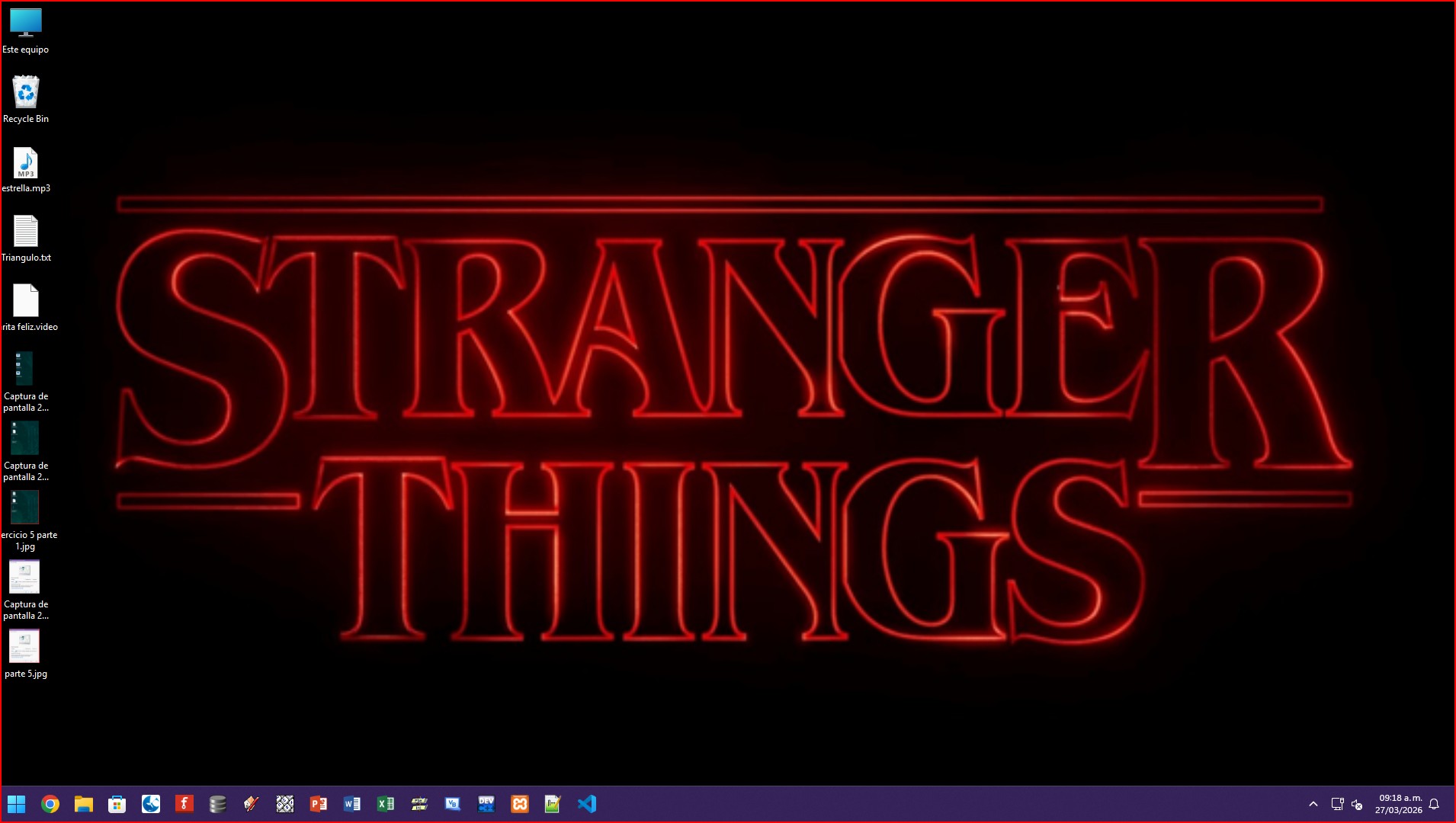Click the clock and date display
Screen dimensions: 1456x823
(x=1400, y=804)
